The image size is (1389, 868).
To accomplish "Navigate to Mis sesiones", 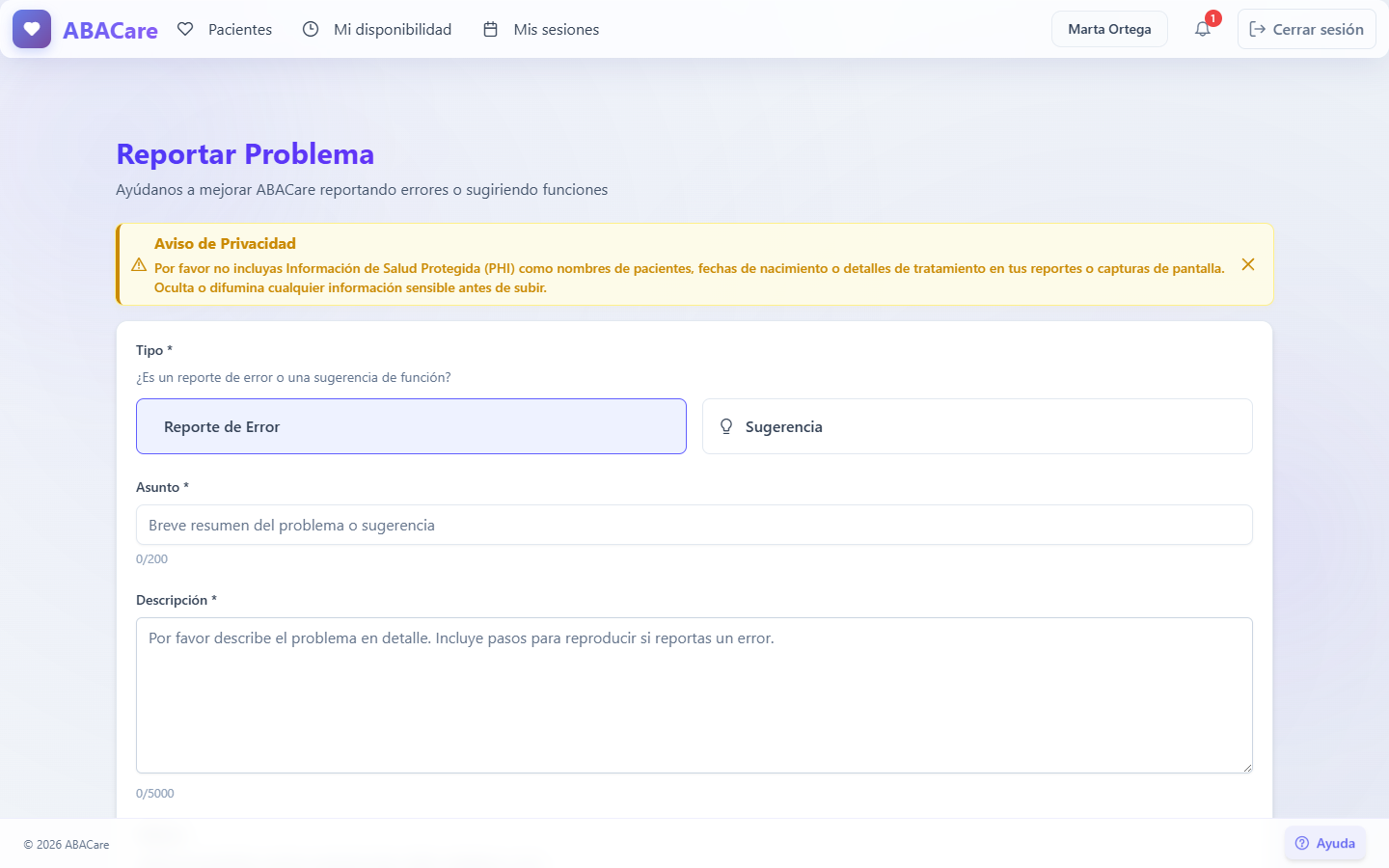I will [541, 29].
